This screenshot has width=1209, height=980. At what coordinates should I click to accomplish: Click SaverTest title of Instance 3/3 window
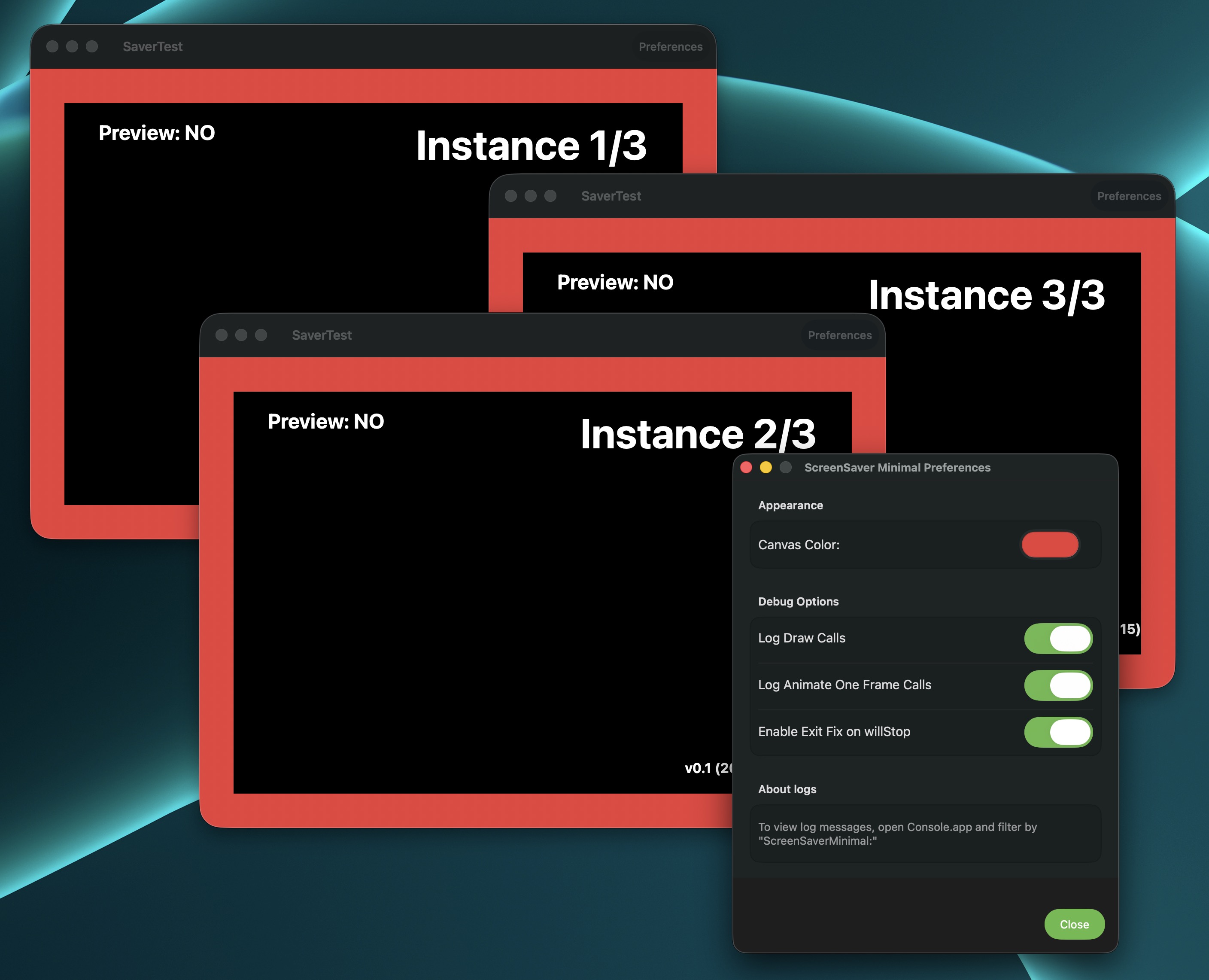point(611,196)
